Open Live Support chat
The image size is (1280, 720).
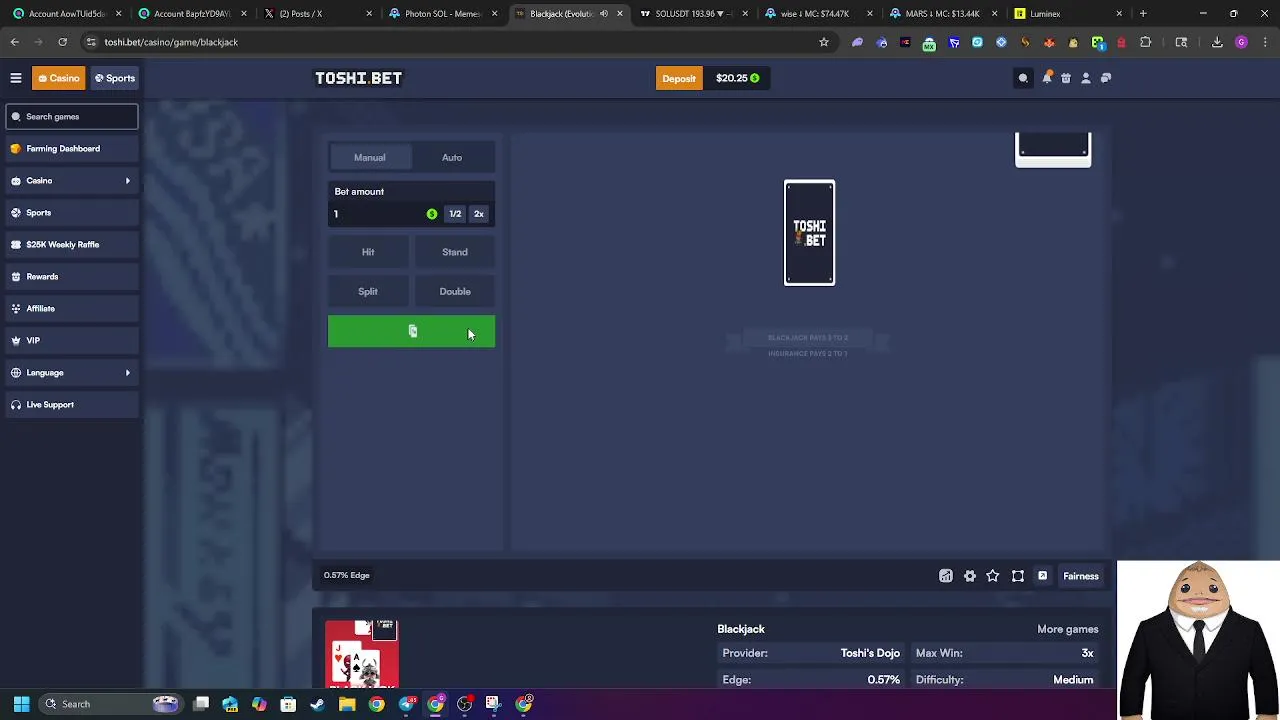[70, 405]
